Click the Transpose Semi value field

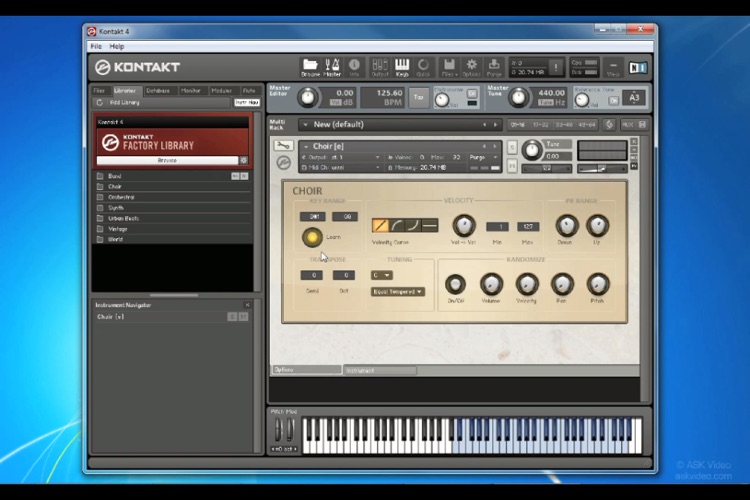click(311, 275)
